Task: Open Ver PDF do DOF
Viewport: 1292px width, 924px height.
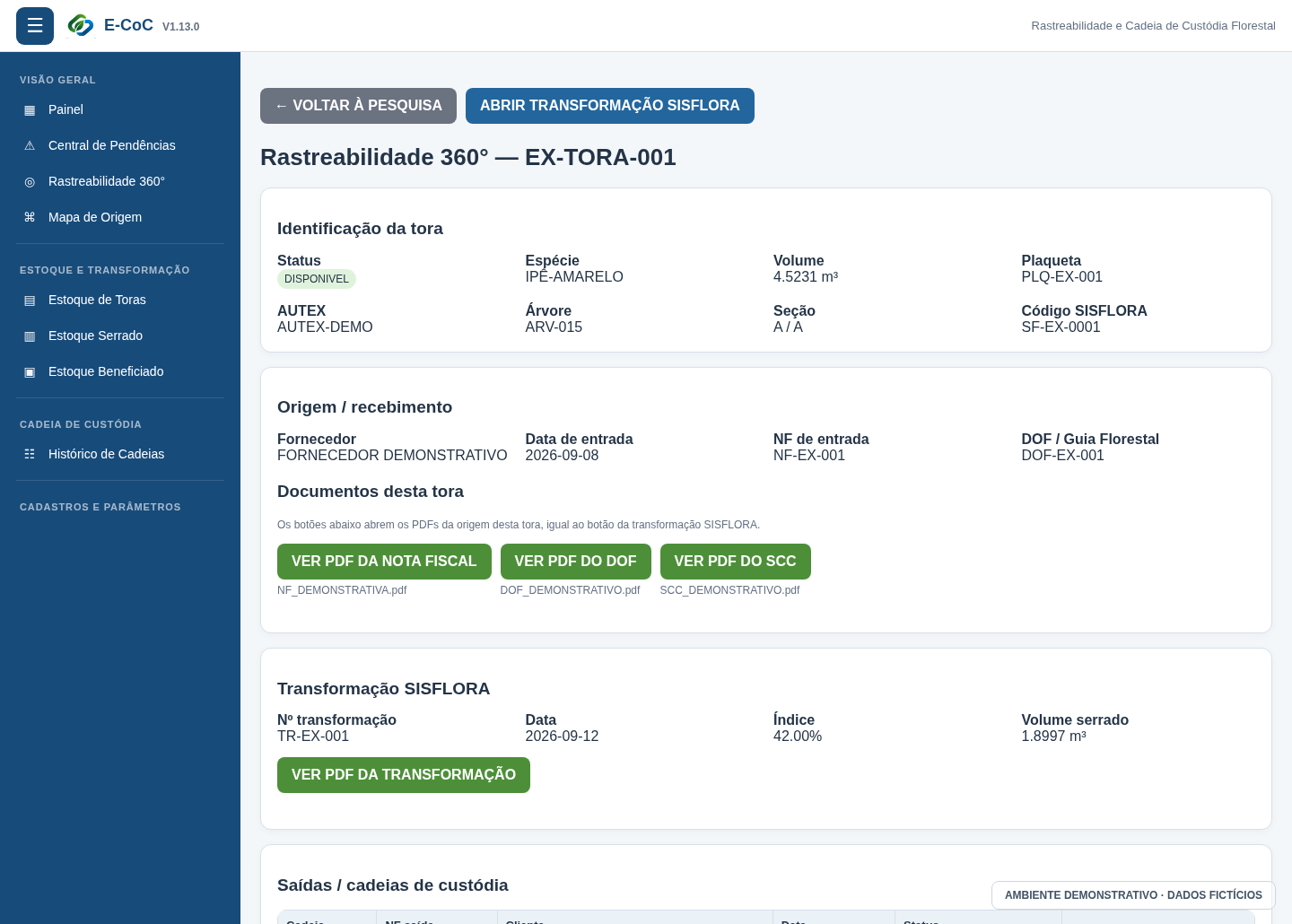Action: [x=576, y=562]
